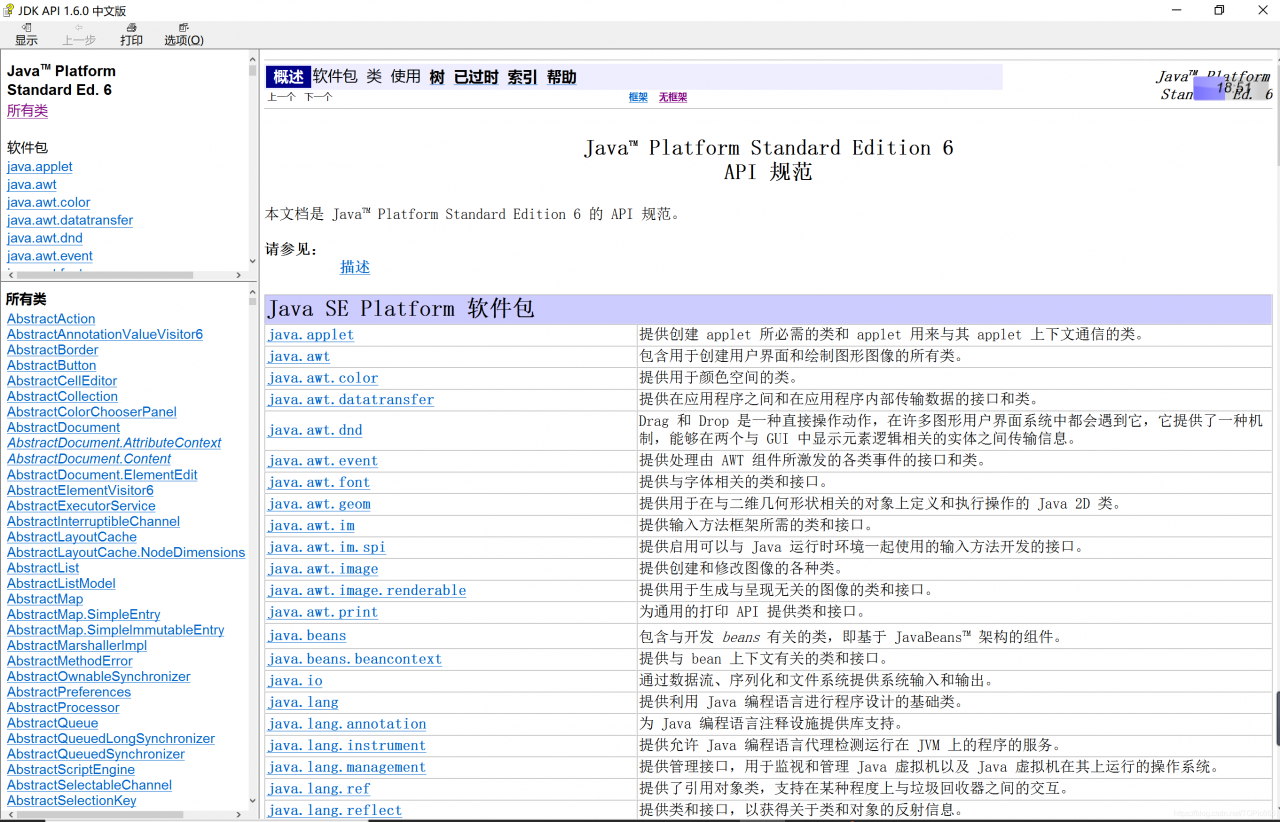Select java.awt.datatransfer in the left package list
Image resolution: width=1280 pixels, height=822 pixels.
pyautogui.click(x=70, y=220)
